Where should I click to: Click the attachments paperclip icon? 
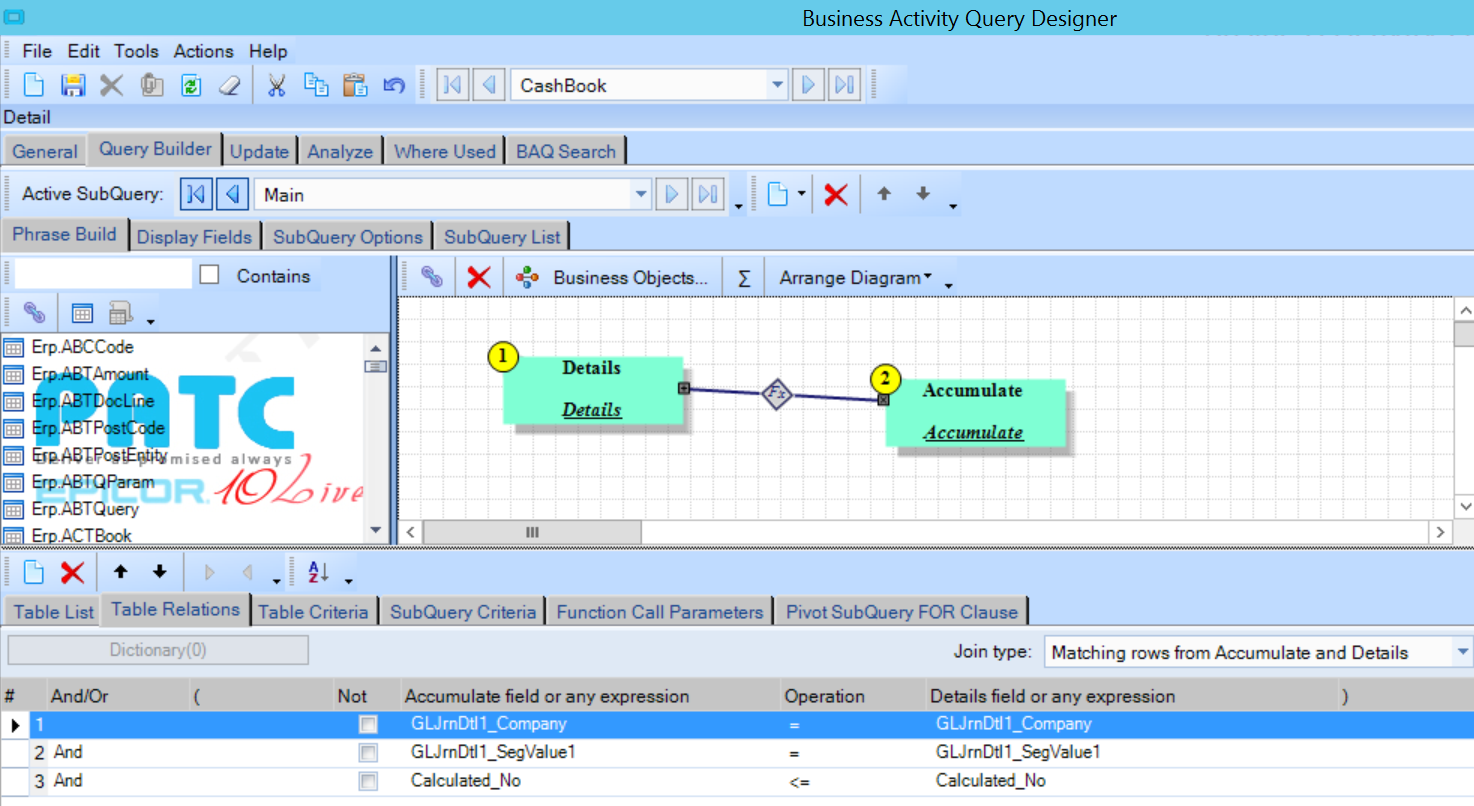pyautogui.click(x=151, y=85)
